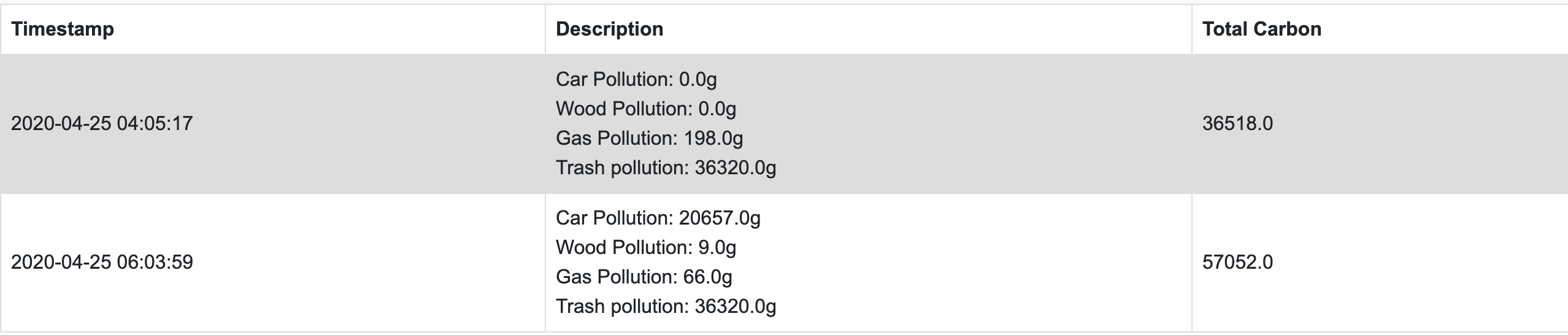Select the white second table row
The height and width of the screenshot is (335, 1568).
coord(784,263)
